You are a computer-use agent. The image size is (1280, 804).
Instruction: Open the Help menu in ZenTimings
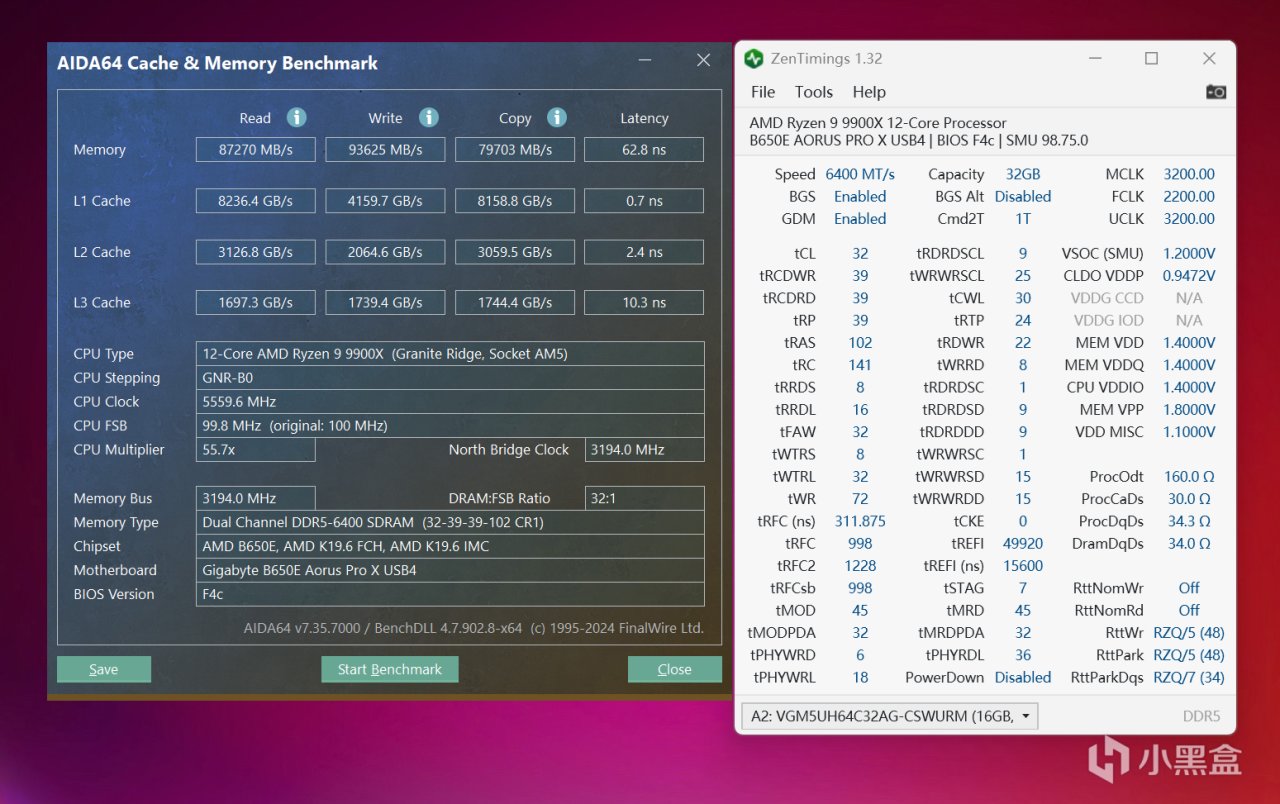(x=869, y=92)
